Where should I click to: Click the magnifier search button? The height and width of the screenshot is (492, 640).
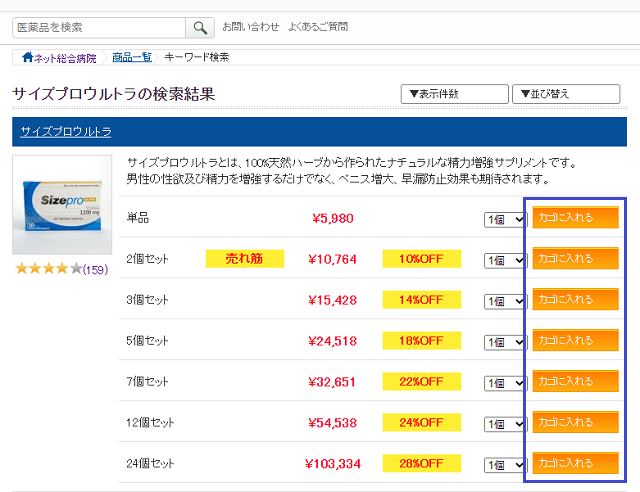click(x=200, y=28)
